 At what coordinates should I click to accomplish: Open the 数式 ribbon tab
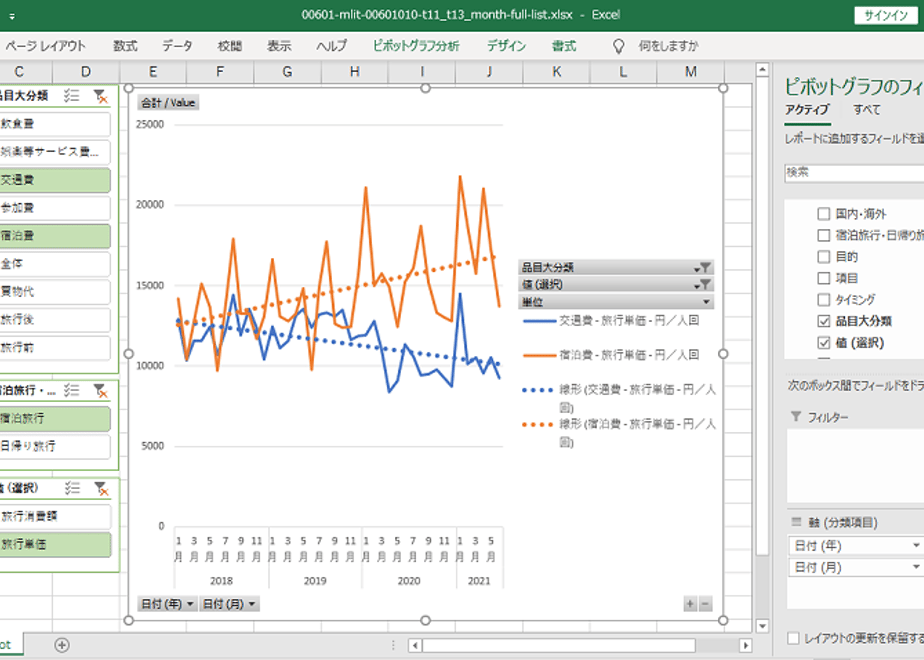pos(126,46)
